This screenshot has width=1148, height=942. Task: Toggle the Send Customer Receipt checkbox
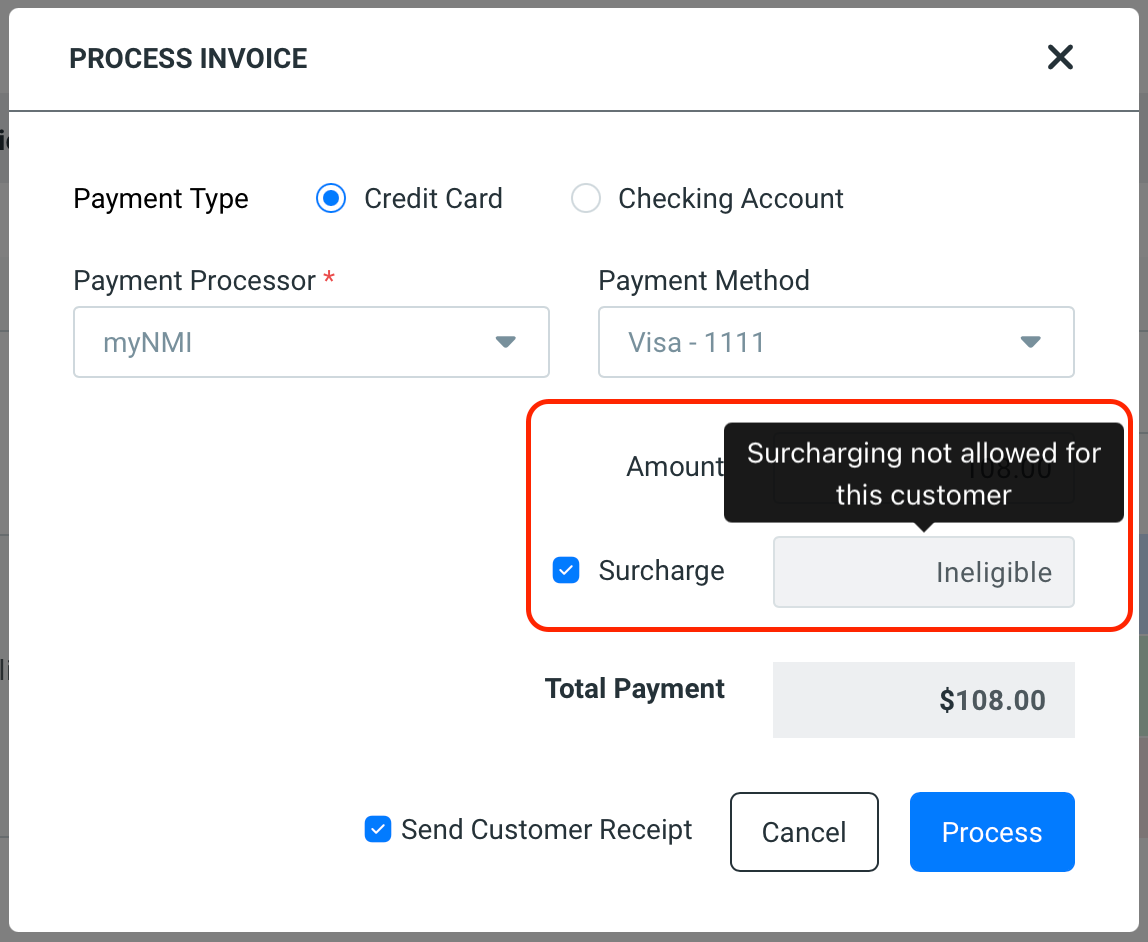pyautogui.click(x=378, y=829)
